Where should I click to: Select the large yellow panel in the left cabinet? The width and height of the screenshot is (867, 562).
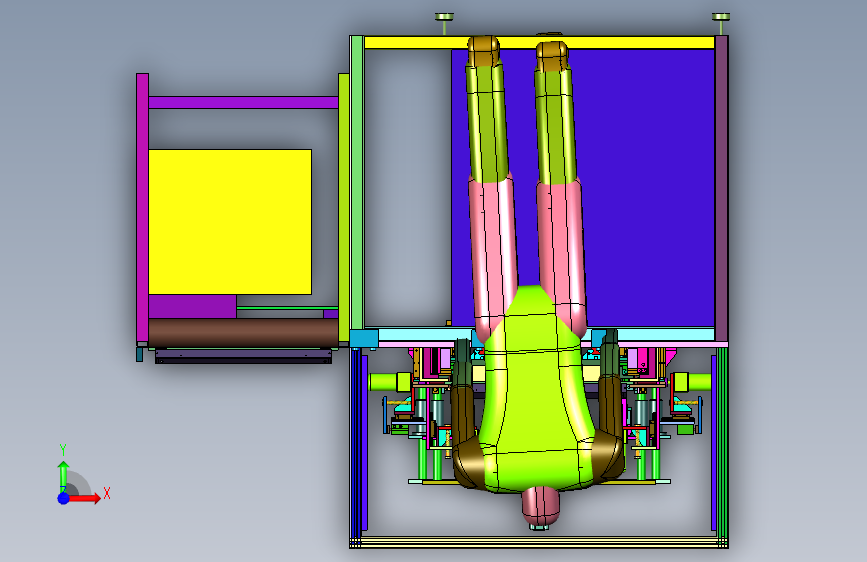(230, 222)
